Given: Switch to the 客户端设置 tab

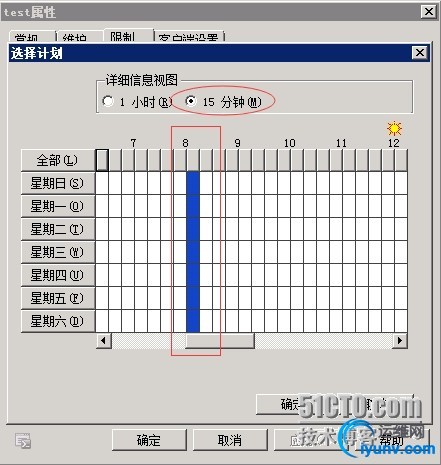Looking at the screenshot, I should coord(189,37).
